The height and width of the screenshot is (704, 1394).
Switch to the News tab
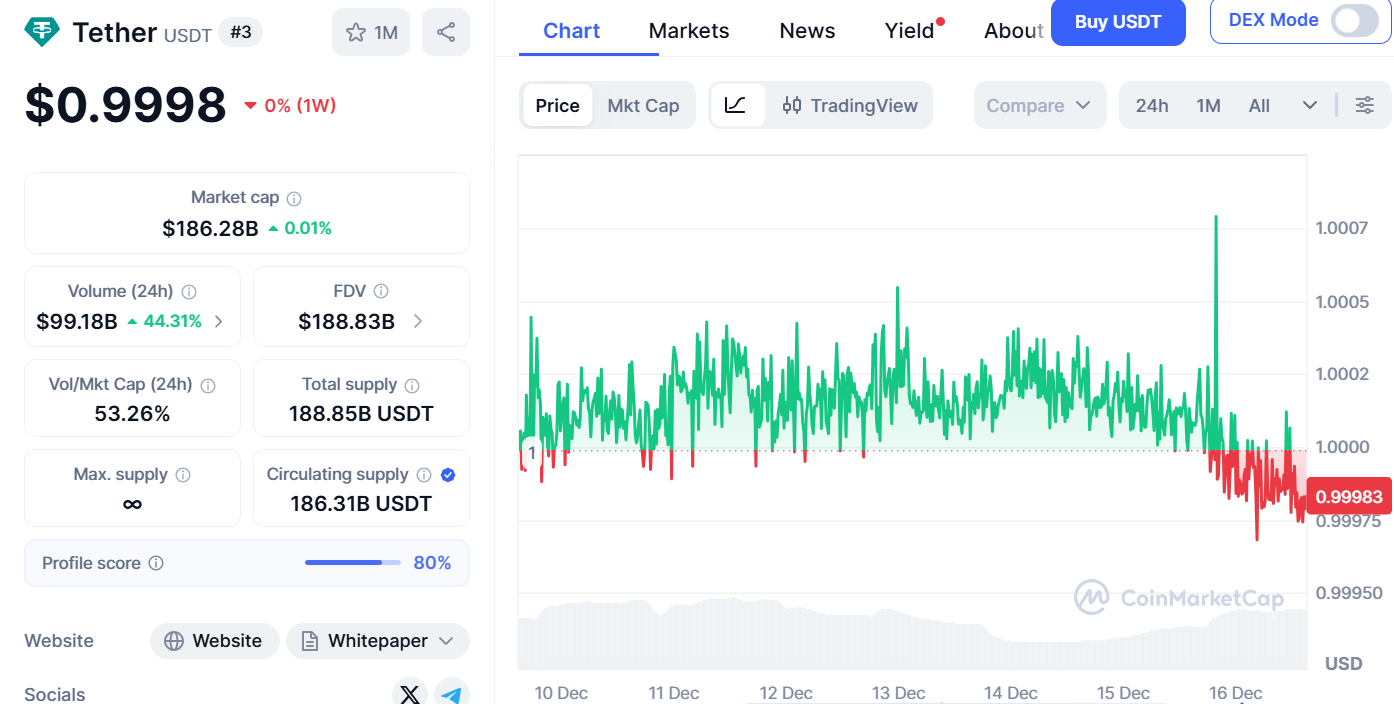[x=807, y=31]
